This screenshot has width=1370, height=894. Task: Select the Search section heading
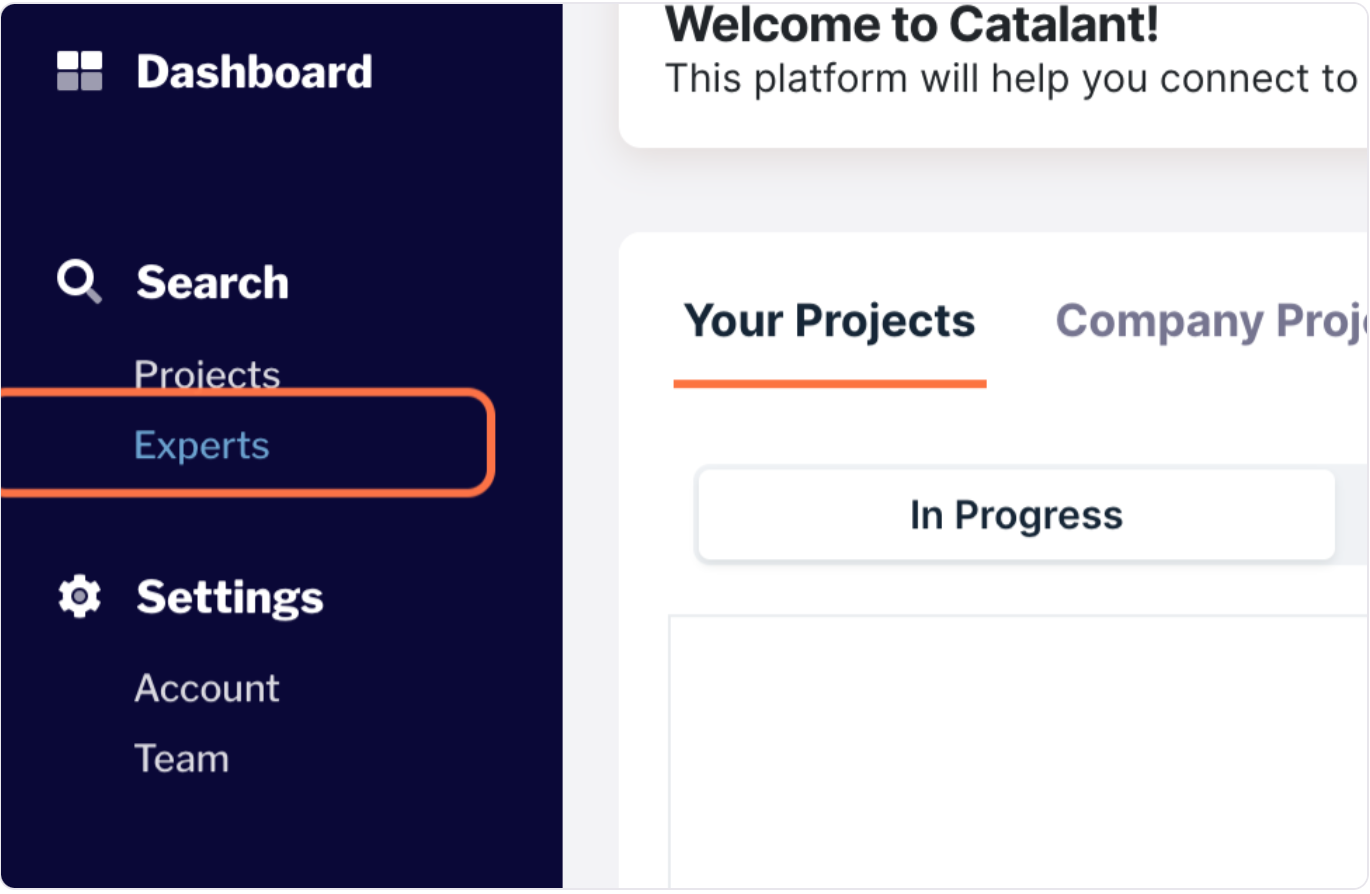click(212, 283)
